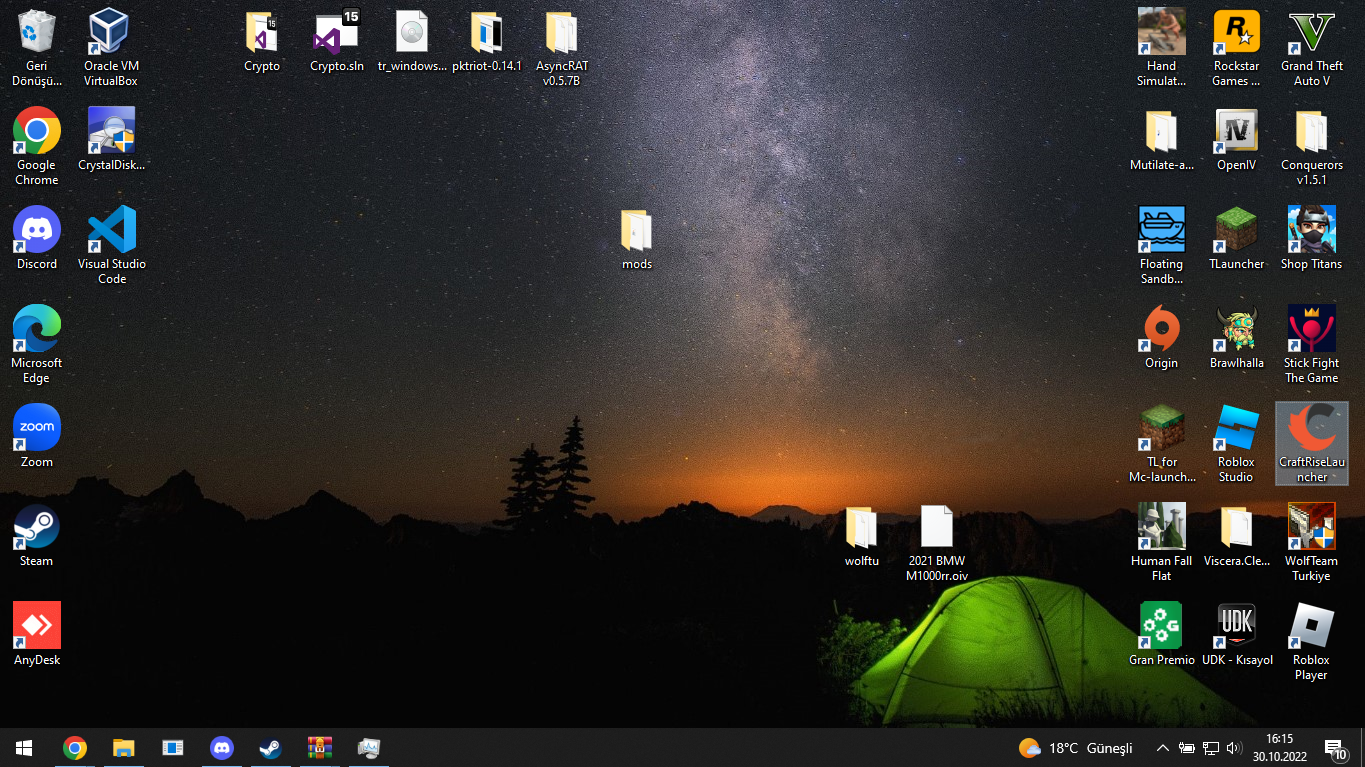
Task: Select the Discord desktop shortcut
Action: [37, 238]
